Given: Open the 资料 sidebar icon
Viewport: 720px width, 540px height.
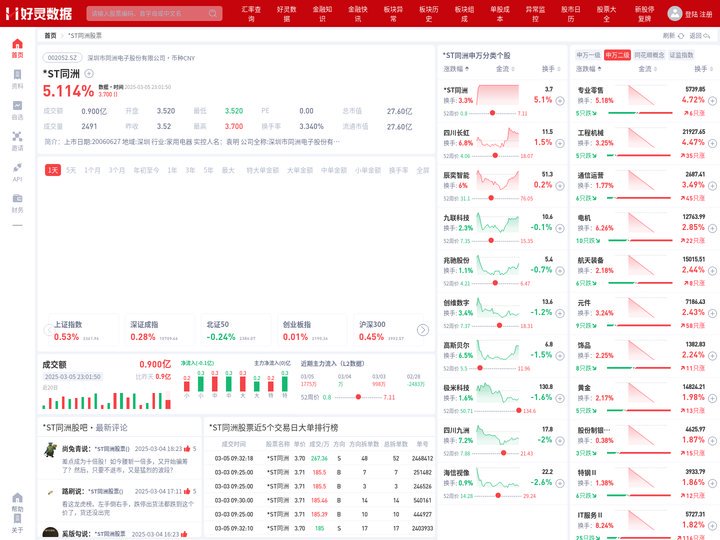Looking at the screenshot, I should pos(17,75).
